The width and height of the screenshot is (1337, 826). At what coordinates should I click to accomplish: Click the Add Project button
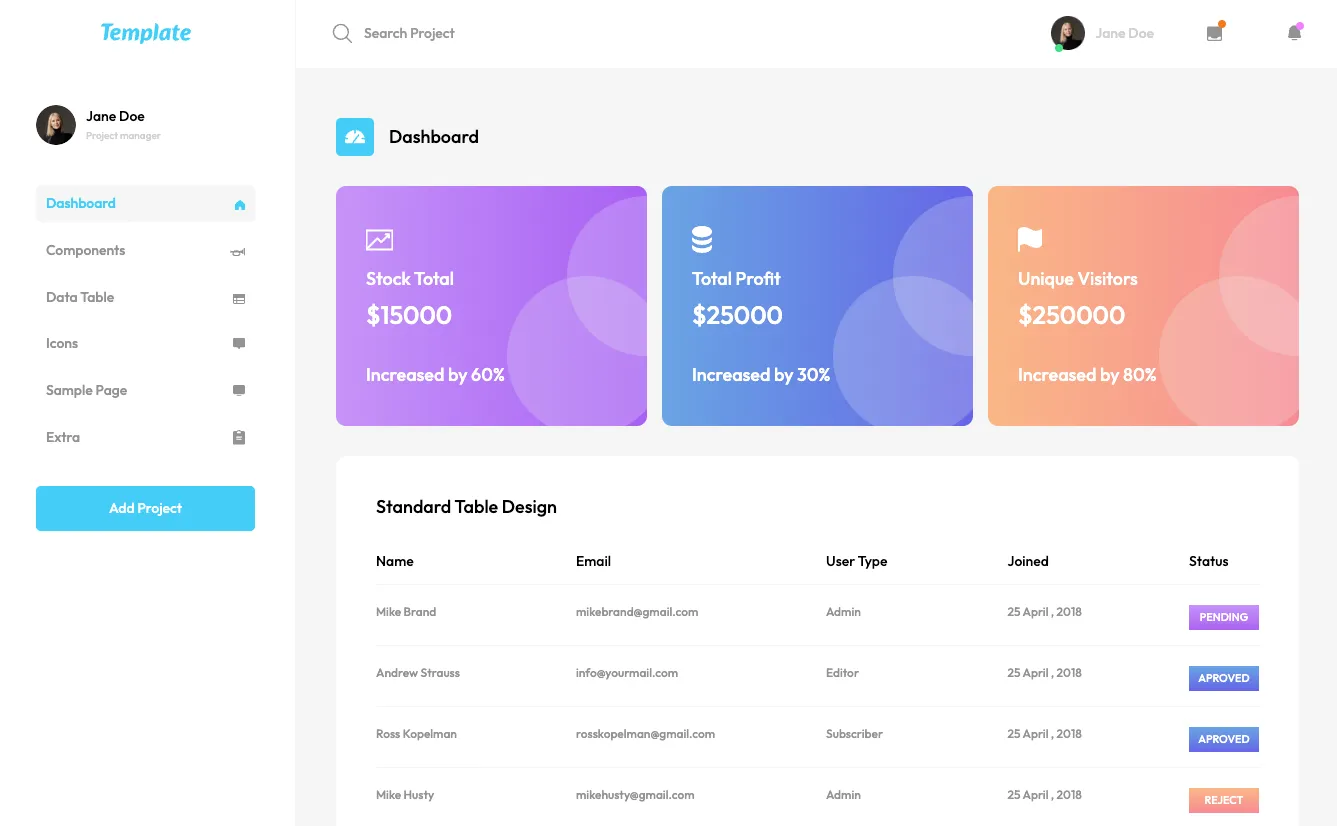(145, 508)
